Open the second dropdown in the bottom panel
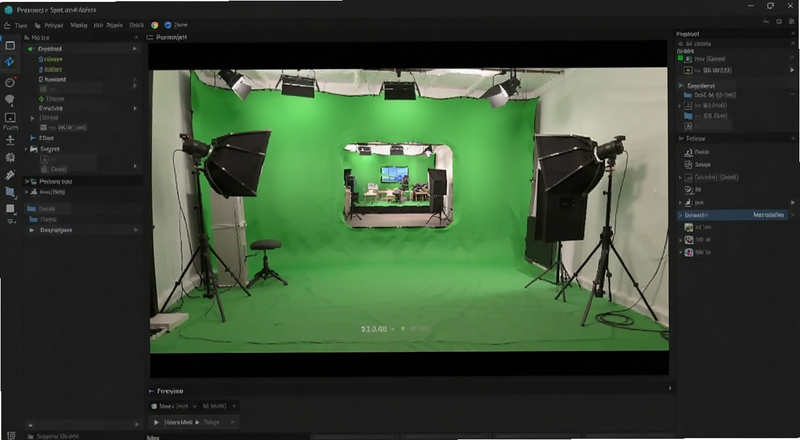800x440 pixels. point(219,406)
